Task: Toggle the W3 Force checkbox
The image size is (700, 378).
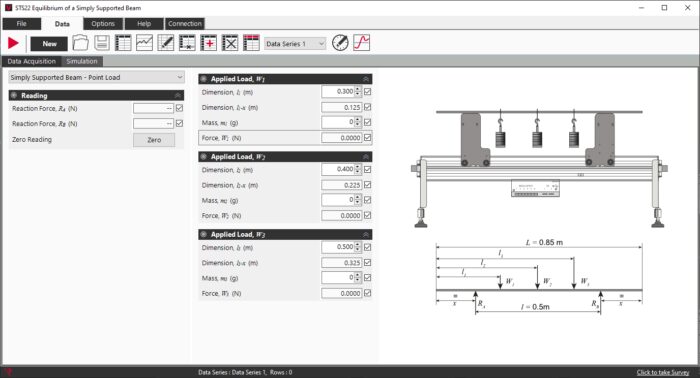Action: [367, 293]
